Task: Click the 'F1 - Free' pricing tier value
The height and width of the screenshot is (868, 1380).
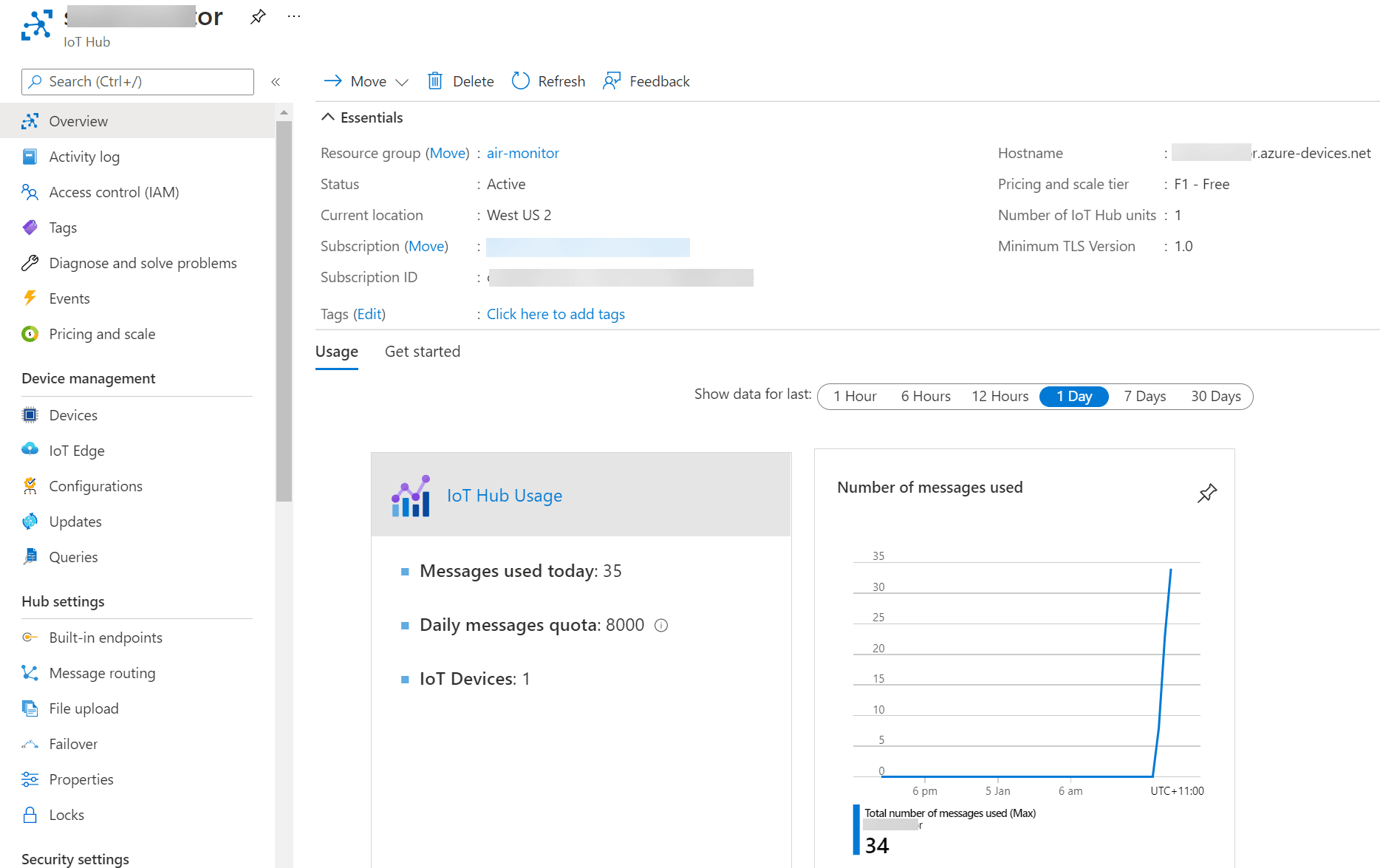Action: pos(1202,184)
